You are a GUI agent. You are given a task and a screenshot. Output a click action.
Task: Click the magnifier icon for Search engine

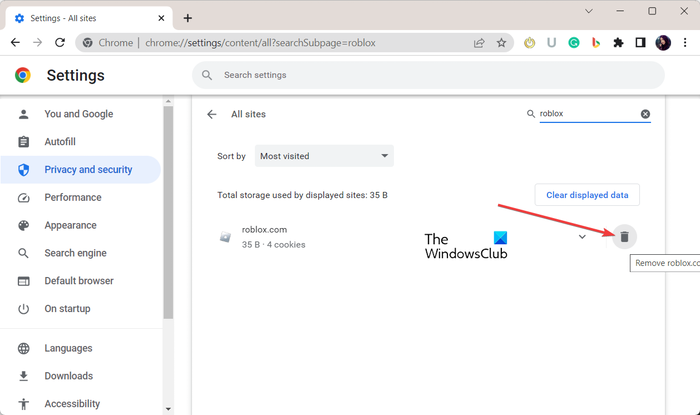[23, 253]
